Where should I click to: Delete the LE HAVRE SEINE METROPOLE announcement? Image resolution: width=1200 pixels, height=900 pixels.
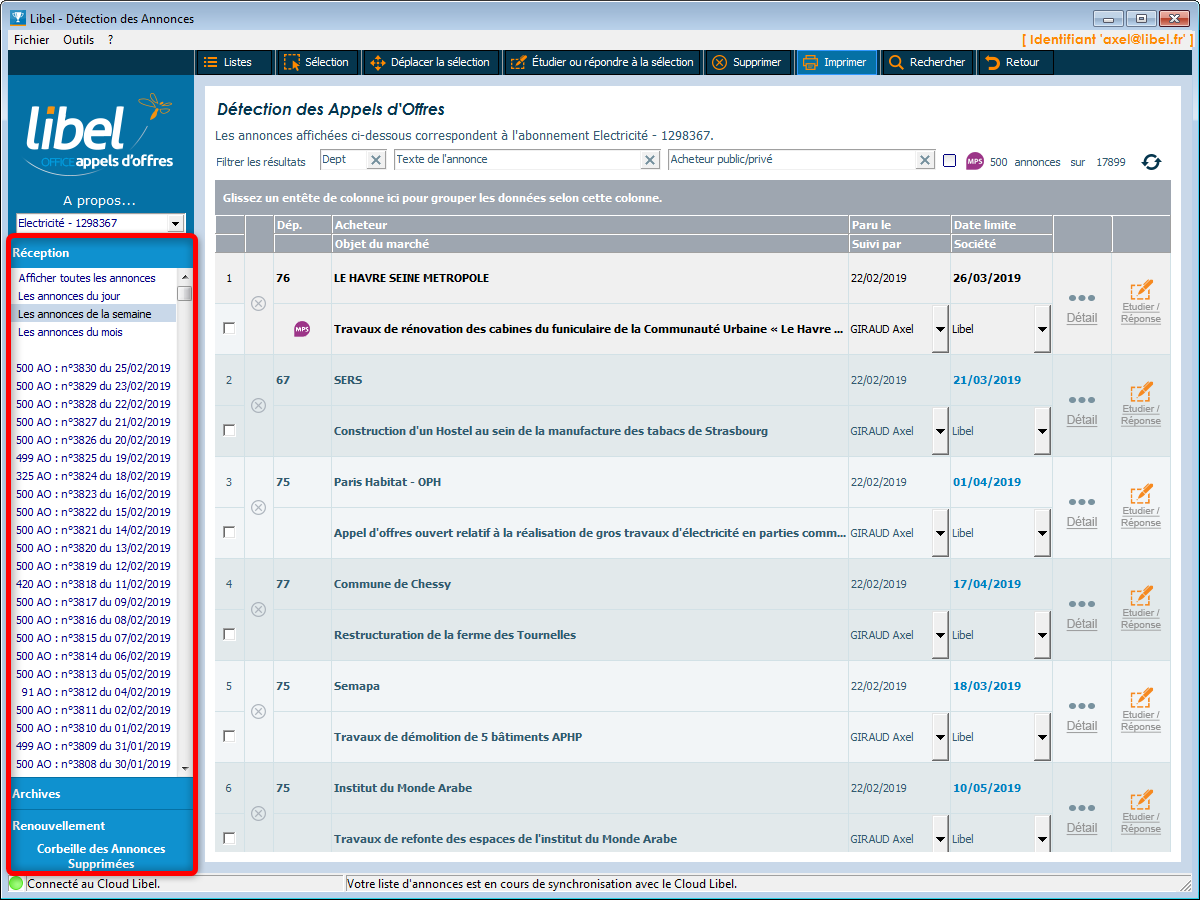point(258,303)
